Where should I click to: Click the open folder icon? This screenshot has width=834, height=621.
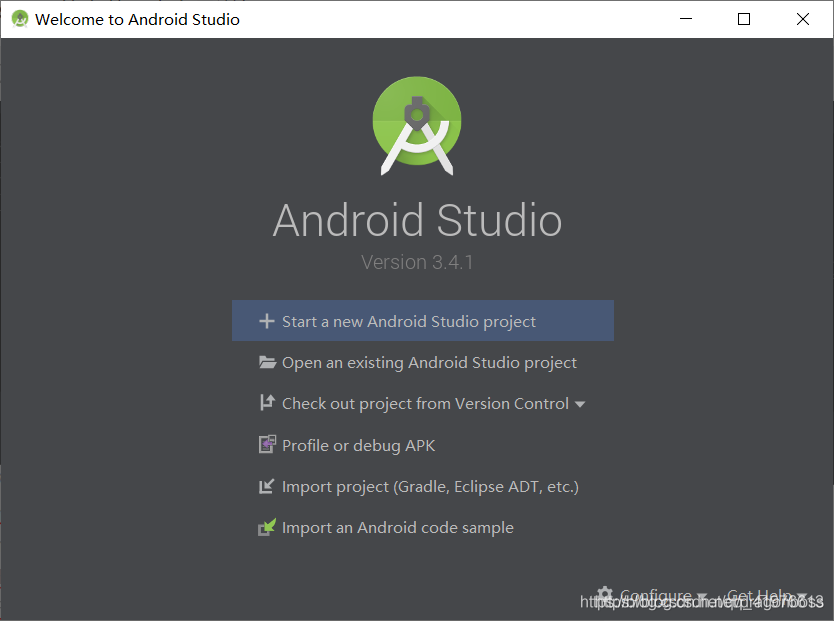[267, 362]
